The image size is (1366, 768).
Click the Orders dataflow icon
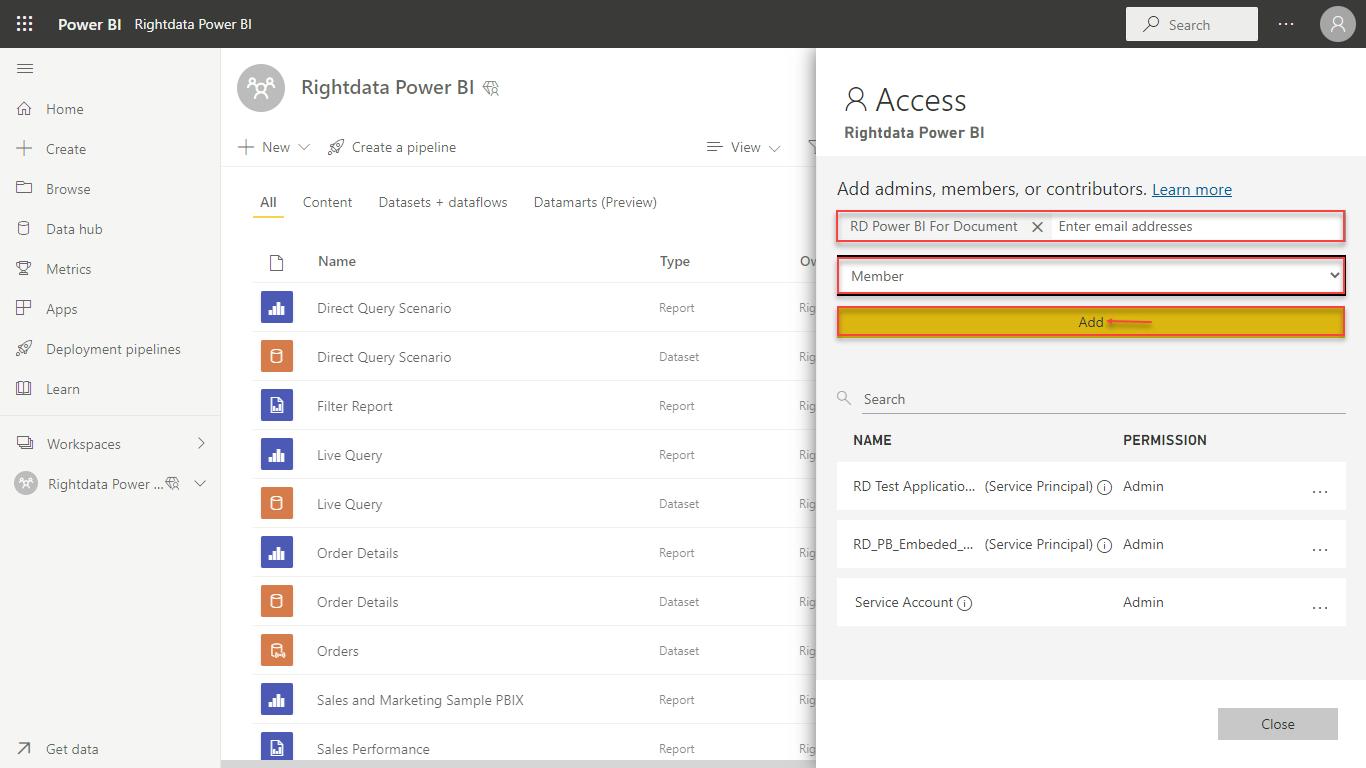[x=277, y=650]
